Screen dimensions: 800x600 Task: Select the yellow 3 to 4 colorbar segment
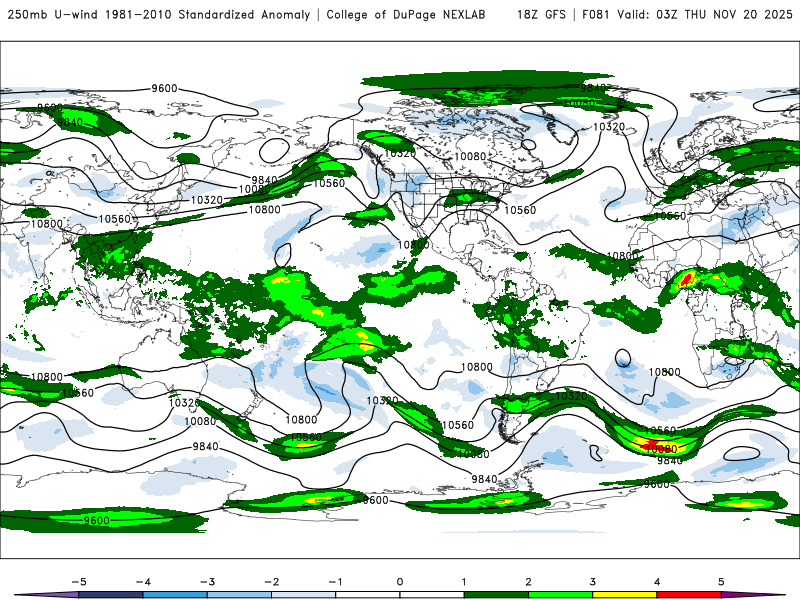tap(625, 595)
